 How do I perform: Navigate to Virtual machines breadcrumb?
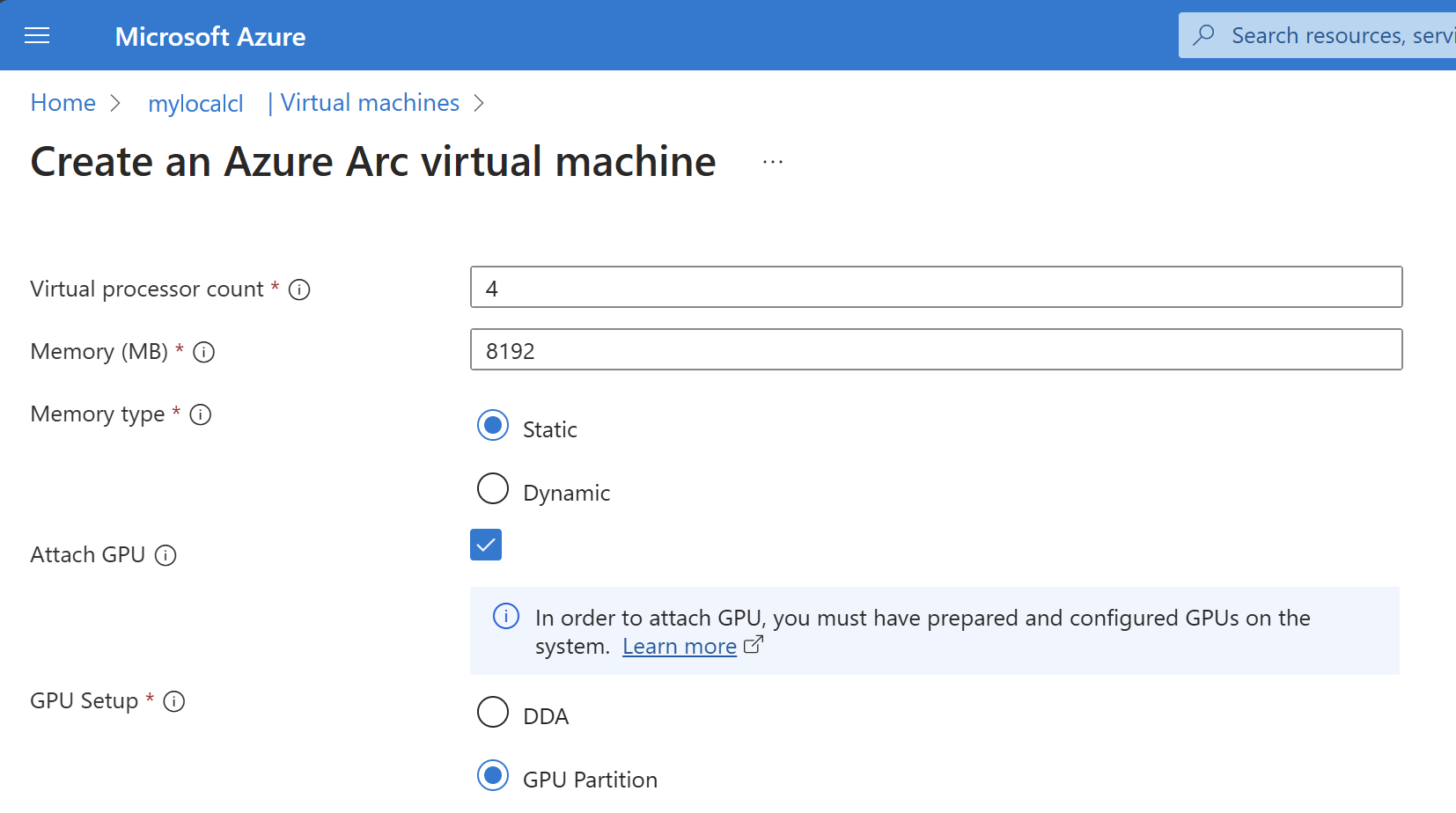tap(370, 103)
